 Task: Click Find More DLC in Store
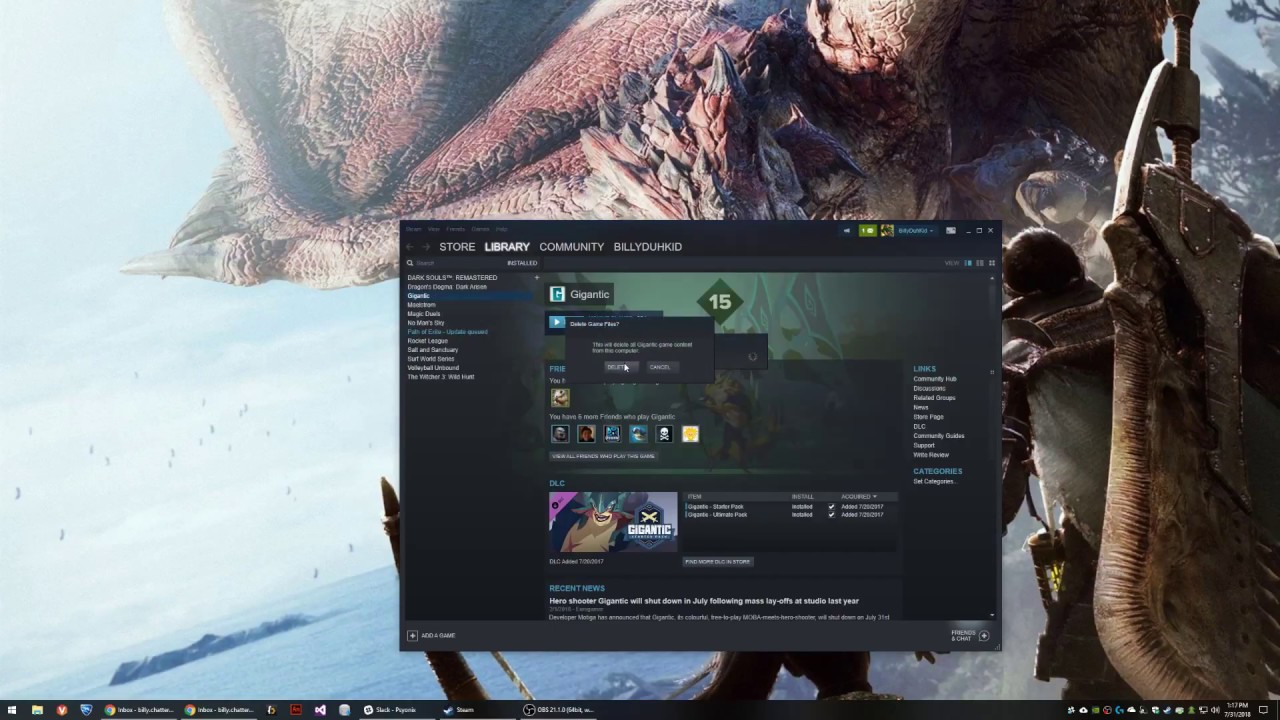[x=718, y=562]
